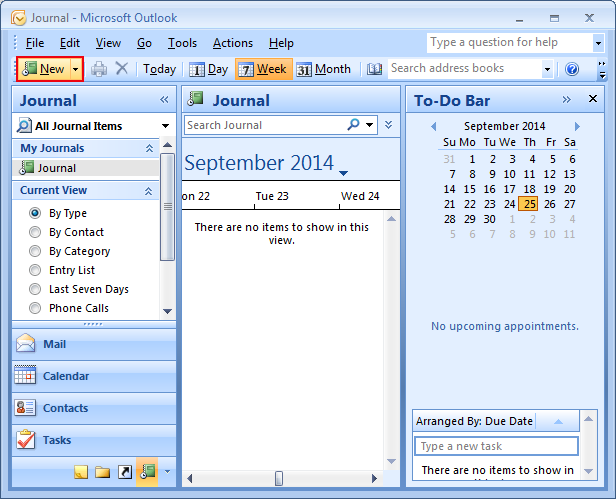Screen dimensions: 616x499
Task: Click the Arranged By: Due Date header
Action: pyautogui.click(x=474, y=421)
